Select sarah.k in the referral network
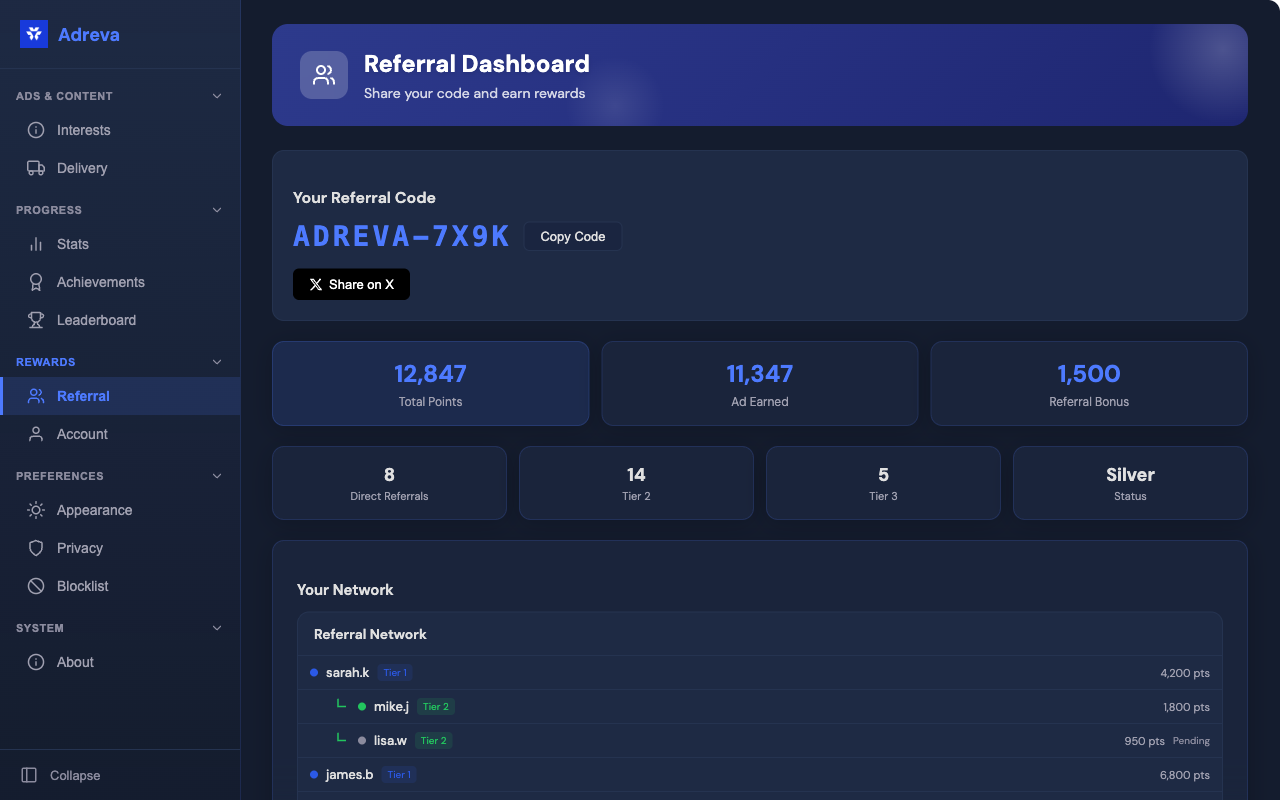The image size is (1280, 800). pyautogui.click(x=347, y=673)
